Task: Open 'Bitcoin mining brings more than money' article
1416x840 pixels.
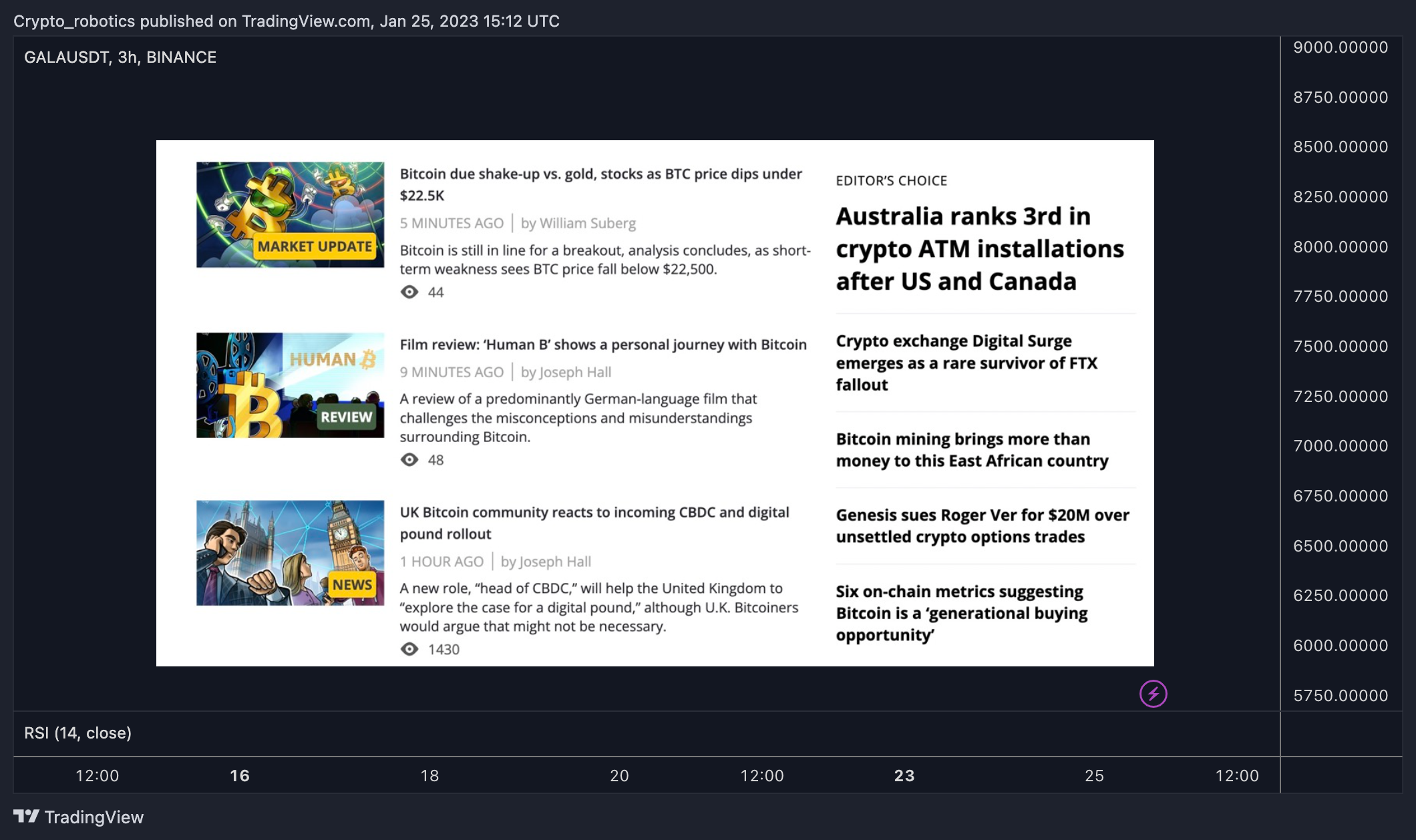Action: (x=972, y=449)
